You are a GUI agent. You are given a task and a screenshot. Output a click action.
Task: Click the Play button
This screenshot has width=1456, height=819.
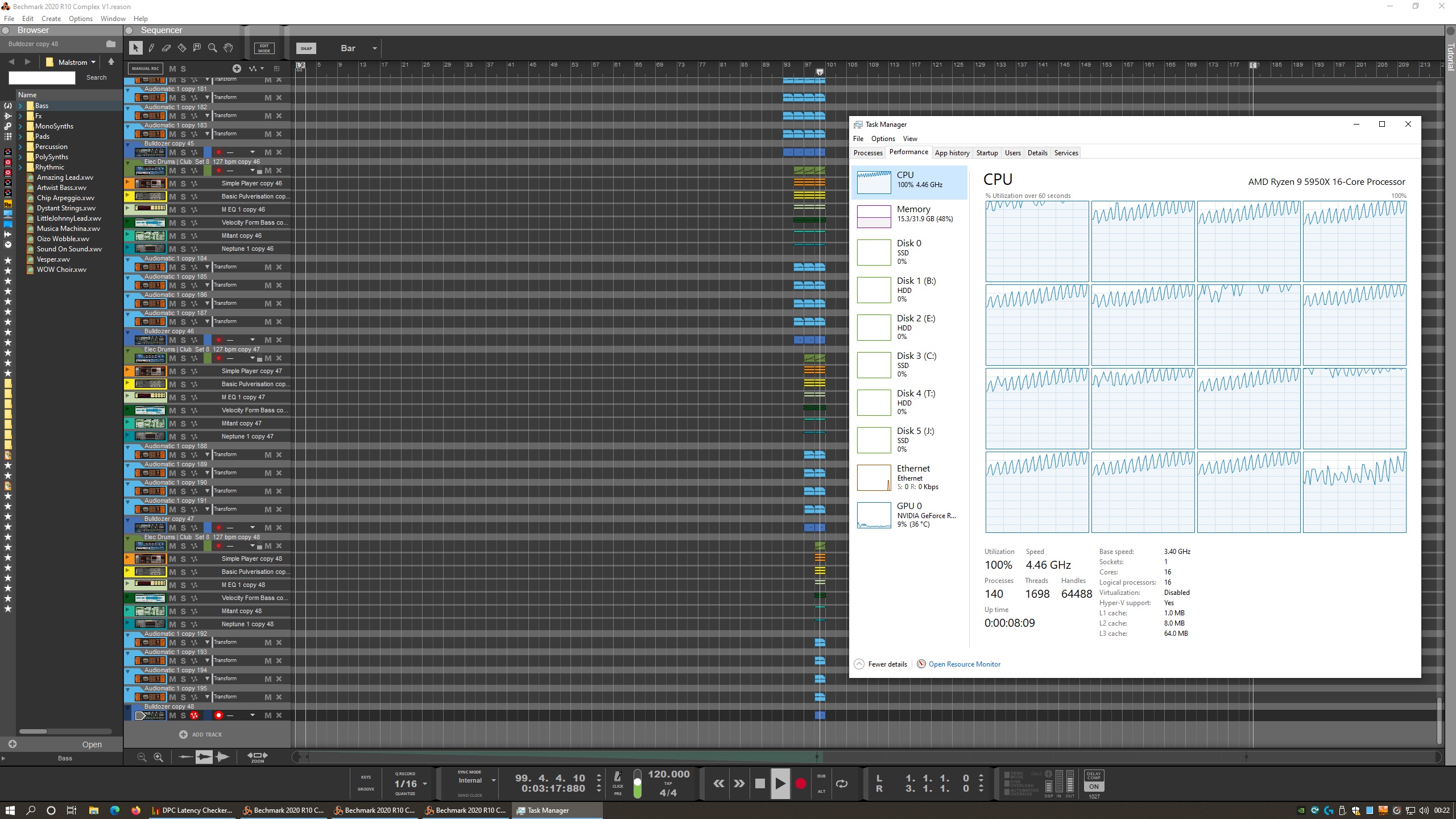pos(780,784)
